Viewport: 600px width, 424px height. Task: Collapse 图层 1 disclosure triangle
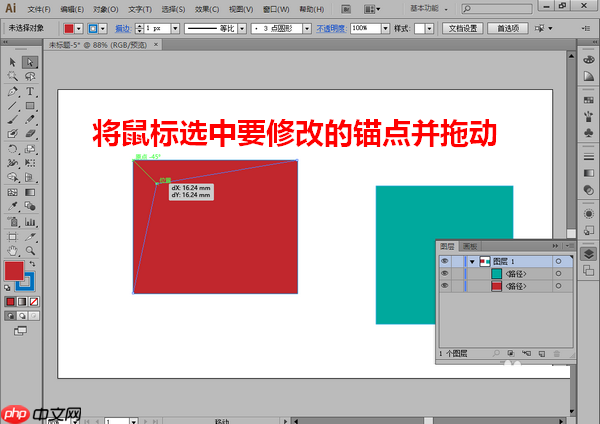tap(472, 262)
